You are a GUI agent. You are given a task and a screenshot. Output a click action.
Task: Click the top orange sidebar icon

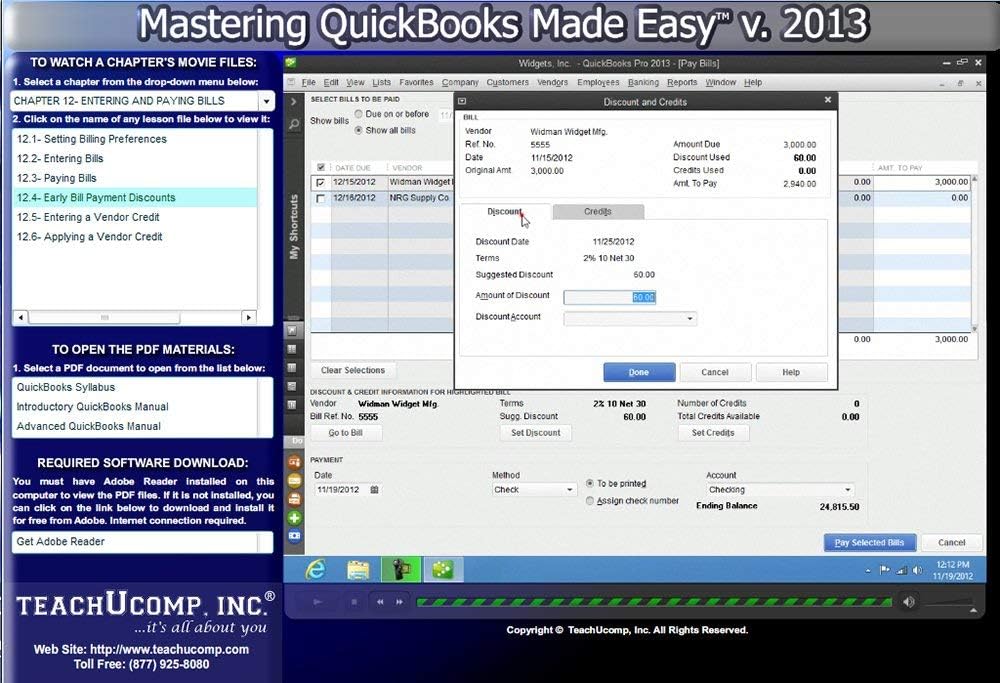pos(294,462)
